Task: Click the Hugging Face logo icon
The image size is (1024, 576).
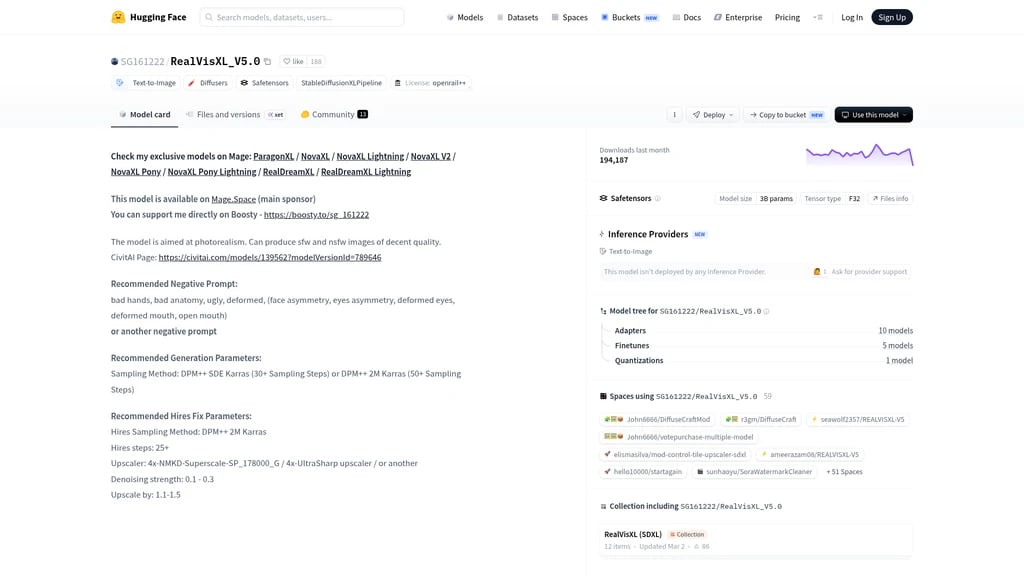Action: [x=118, y=17]
